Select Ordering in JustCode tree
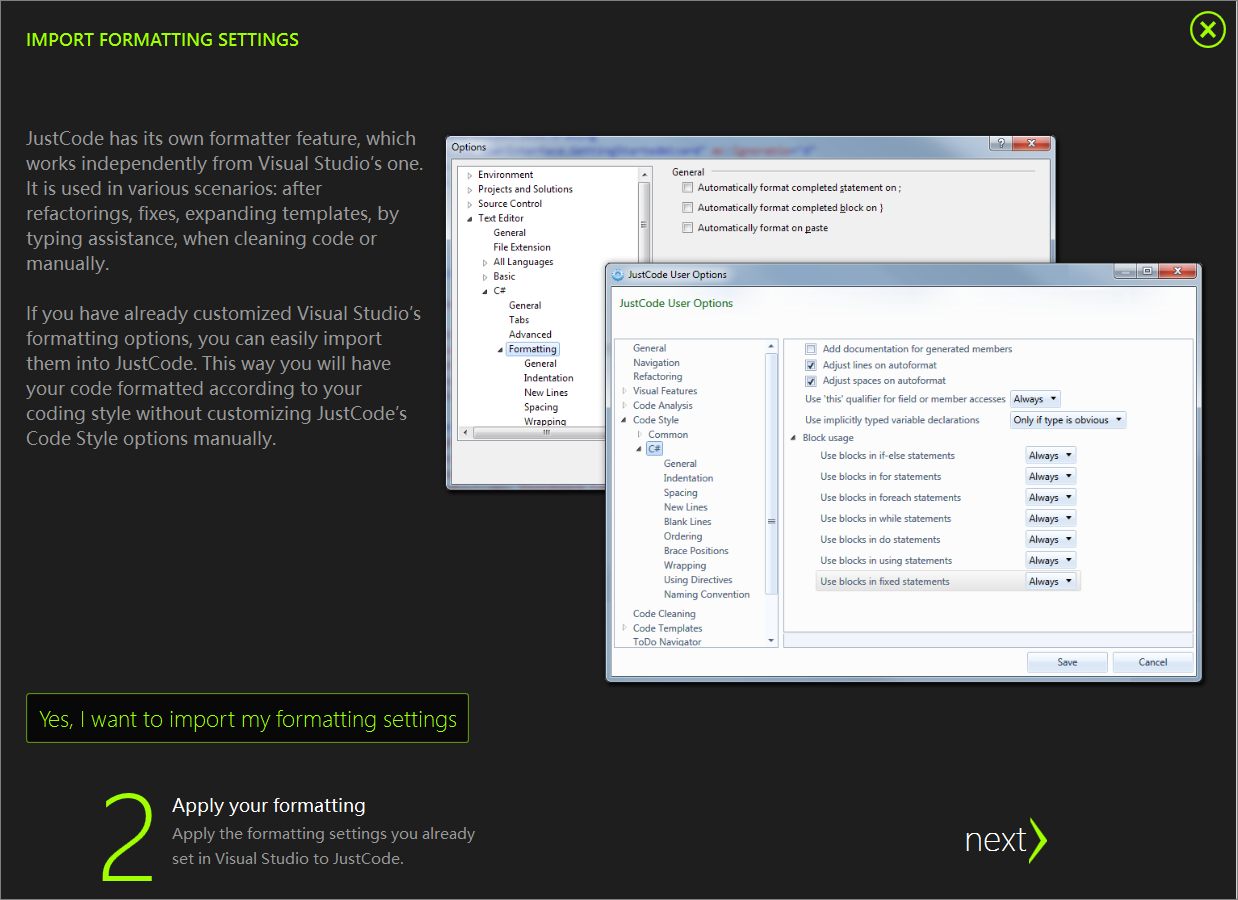This screenshot has height=900, width=1238. [683, 536]
